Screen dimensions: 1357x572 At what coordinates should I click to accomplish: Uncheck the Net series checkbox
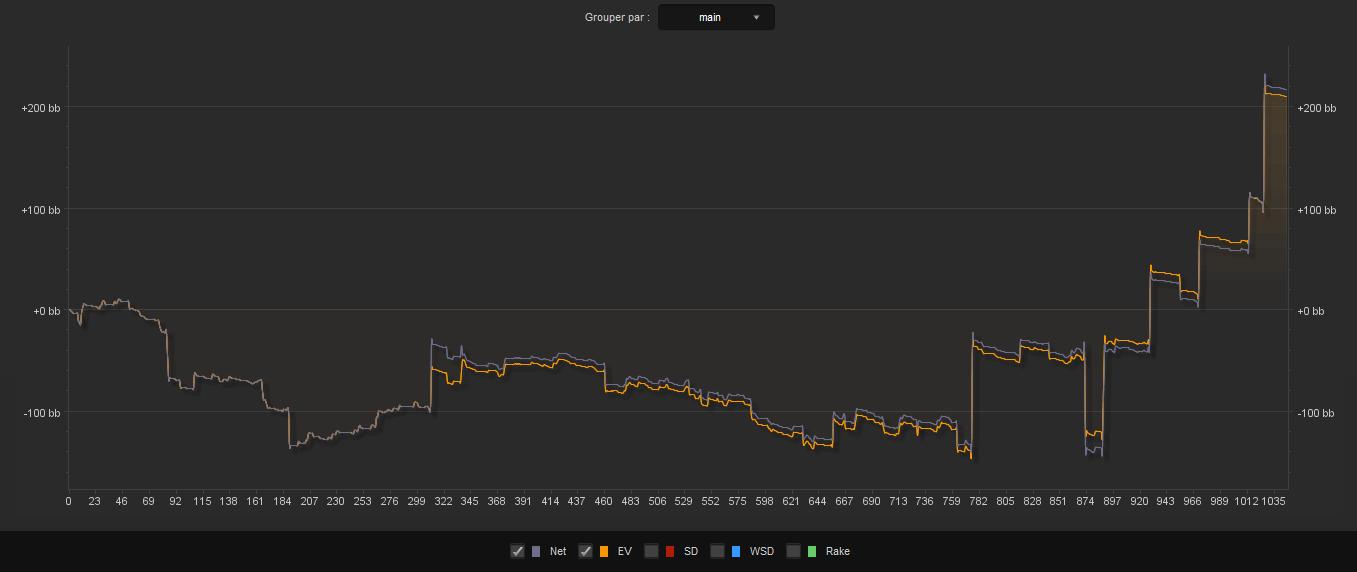coord(517,551)
